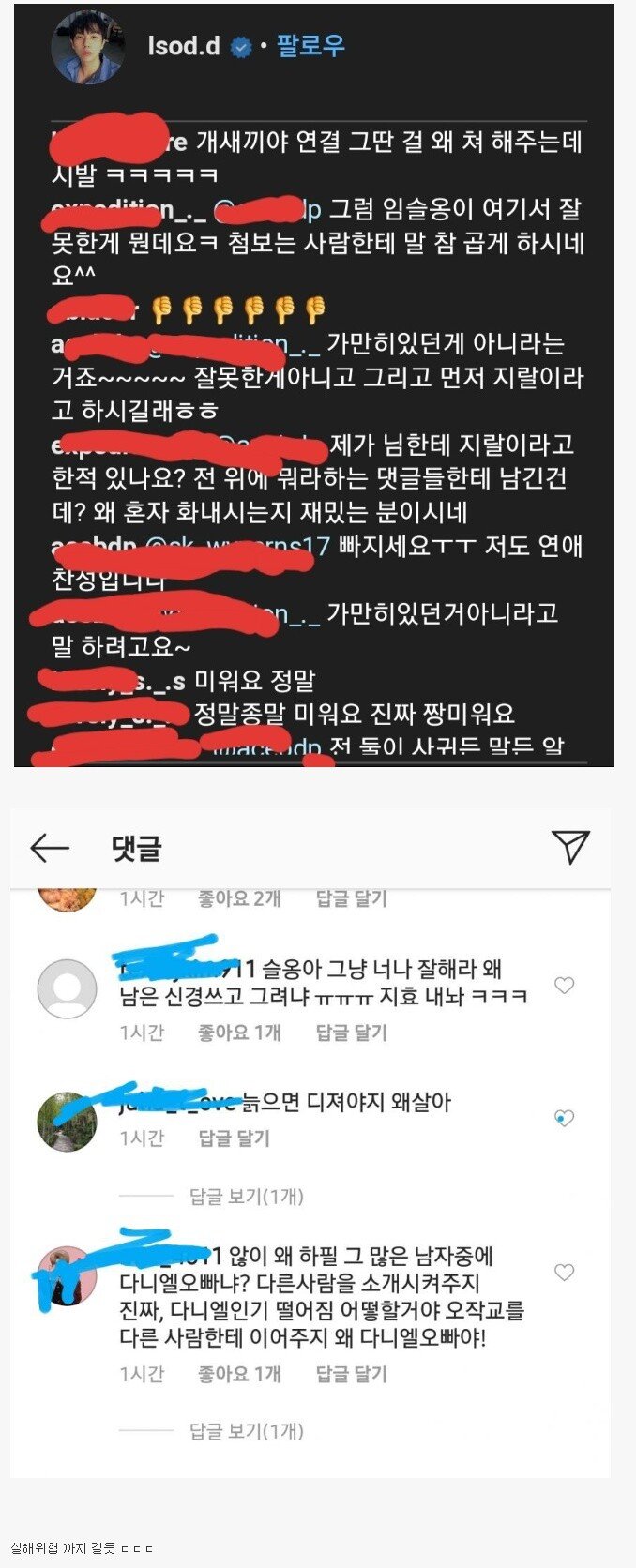Like the 슬옹아 그냥 너나 잘해라 comment
The image size is (636, 1568).
click(x=564, y=986)
